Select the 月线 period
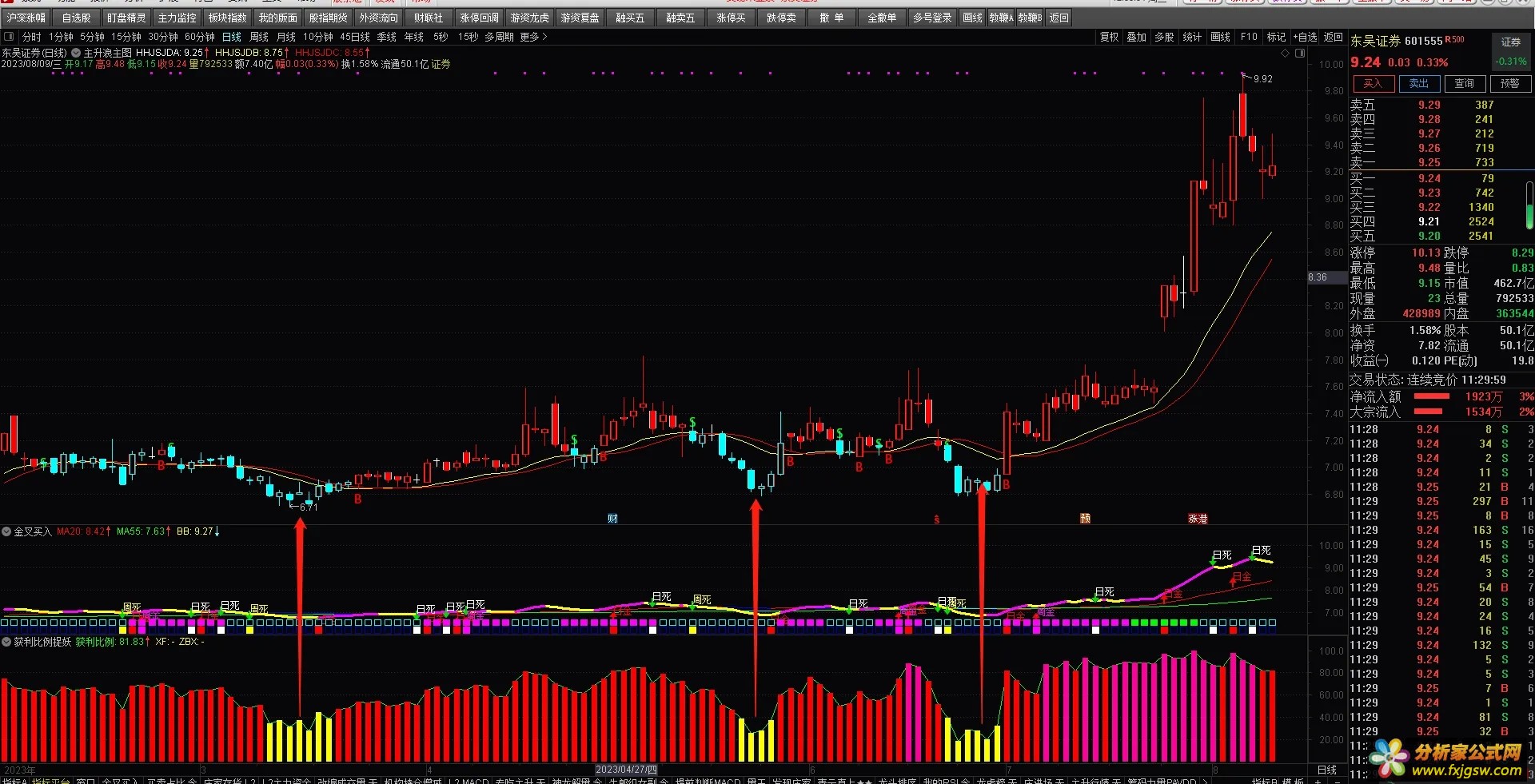Image resolution: width=1535 pixels, height=784 pixels. (x=286, y=37)
